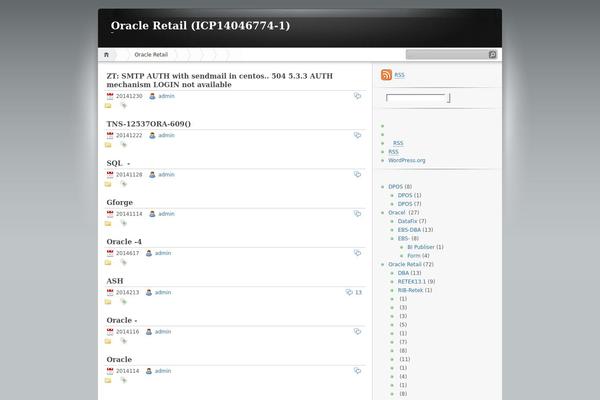Click the author icon on the 2014116 post
Viewport: 600px width, 400px height.
click(149, 332)
